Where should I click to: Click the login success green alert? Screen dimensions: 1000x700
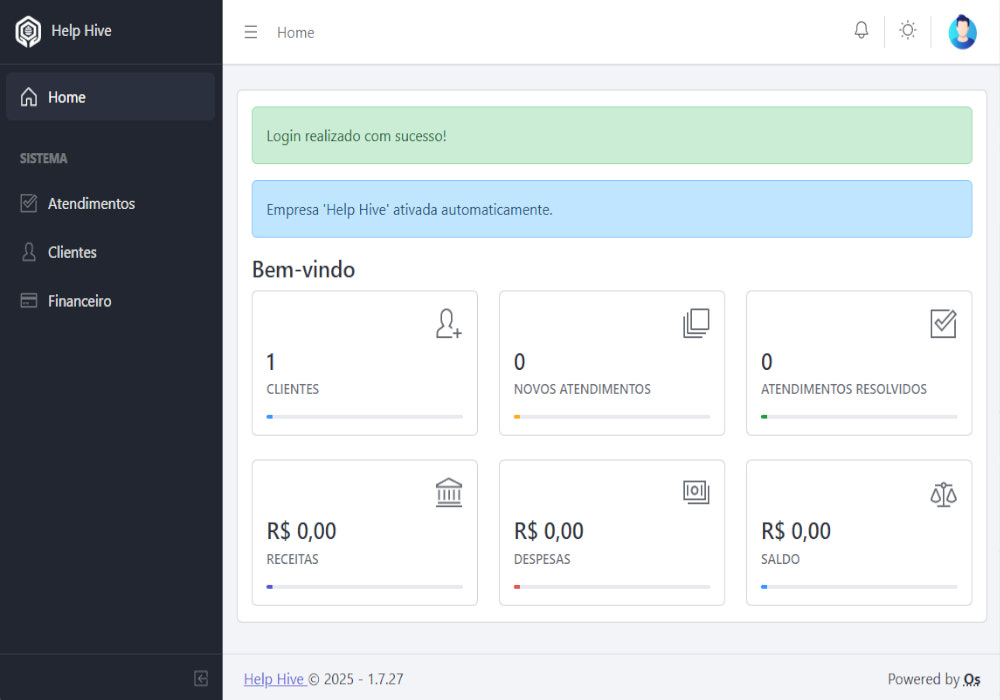click(x=611, y=135)
